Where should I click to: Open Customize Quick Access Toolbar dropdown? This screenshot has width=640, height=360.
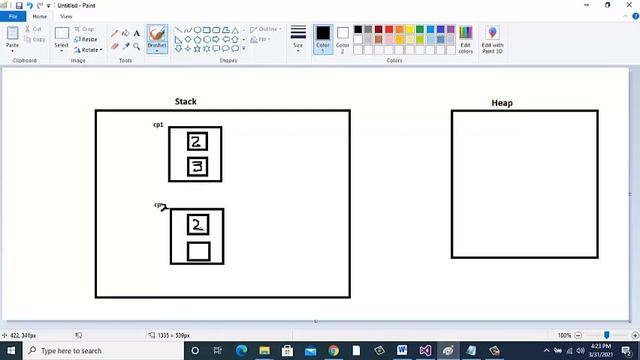click(48, 6)
